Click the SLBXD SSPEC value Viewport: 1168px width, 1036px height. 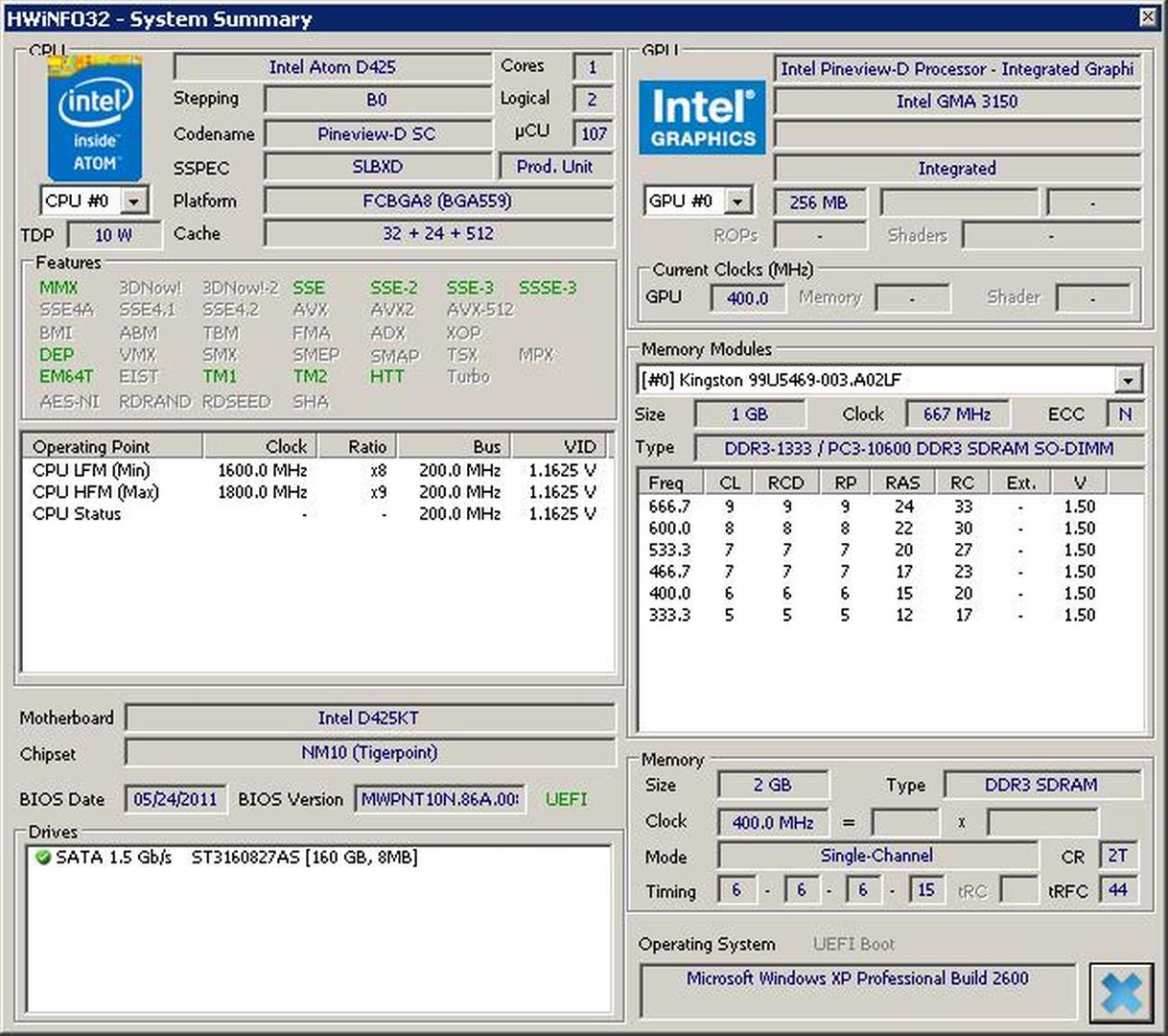pos(376,167)
